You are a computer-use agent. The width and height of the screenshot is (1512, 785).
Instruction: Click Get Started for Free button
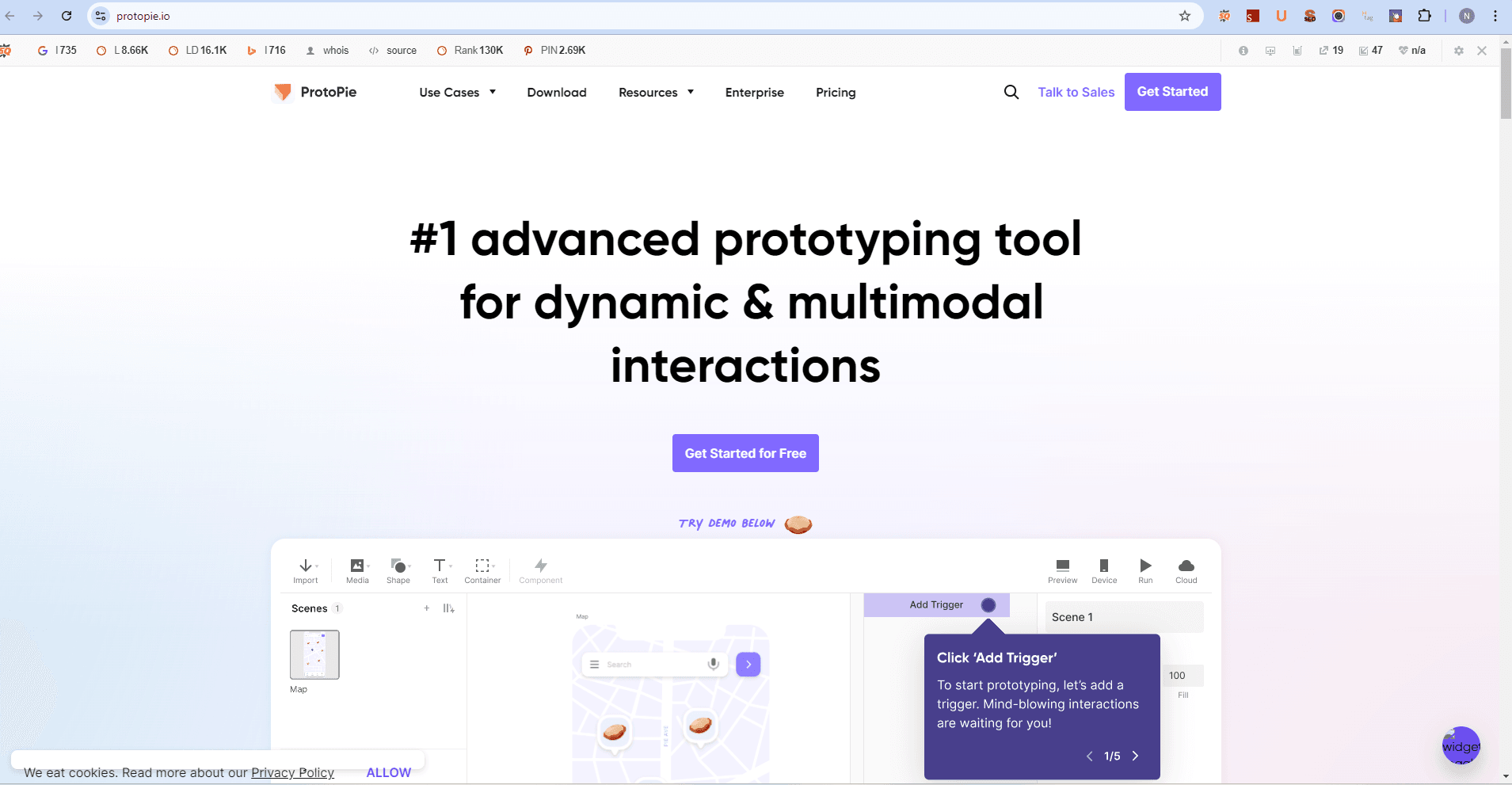pos(745,453)
